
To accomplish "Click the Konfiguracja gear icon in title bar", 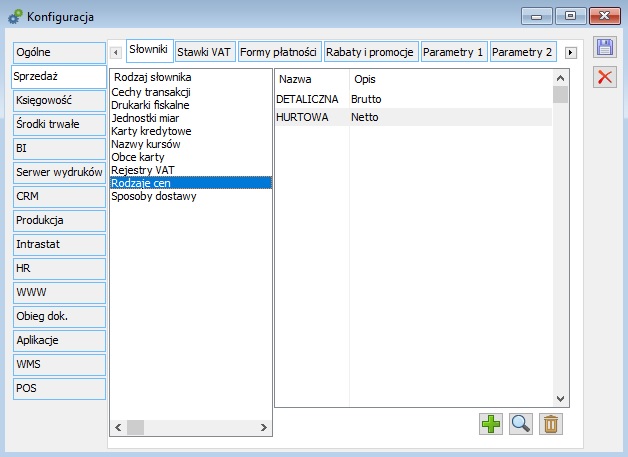I will click(15, 17).
